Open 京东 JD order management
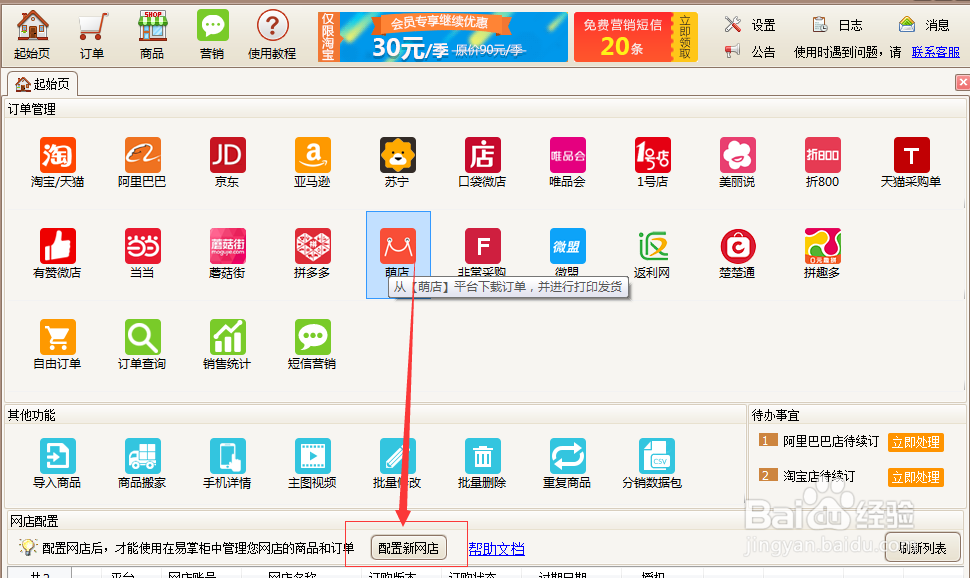The height and width of the screenshot is (578, 970). pyautogui.click(x=227, y=163)
